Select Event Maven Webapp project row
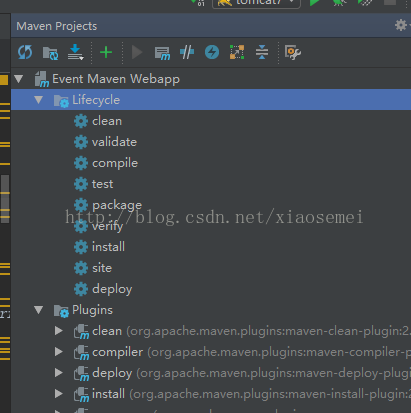 click(211, 79)
